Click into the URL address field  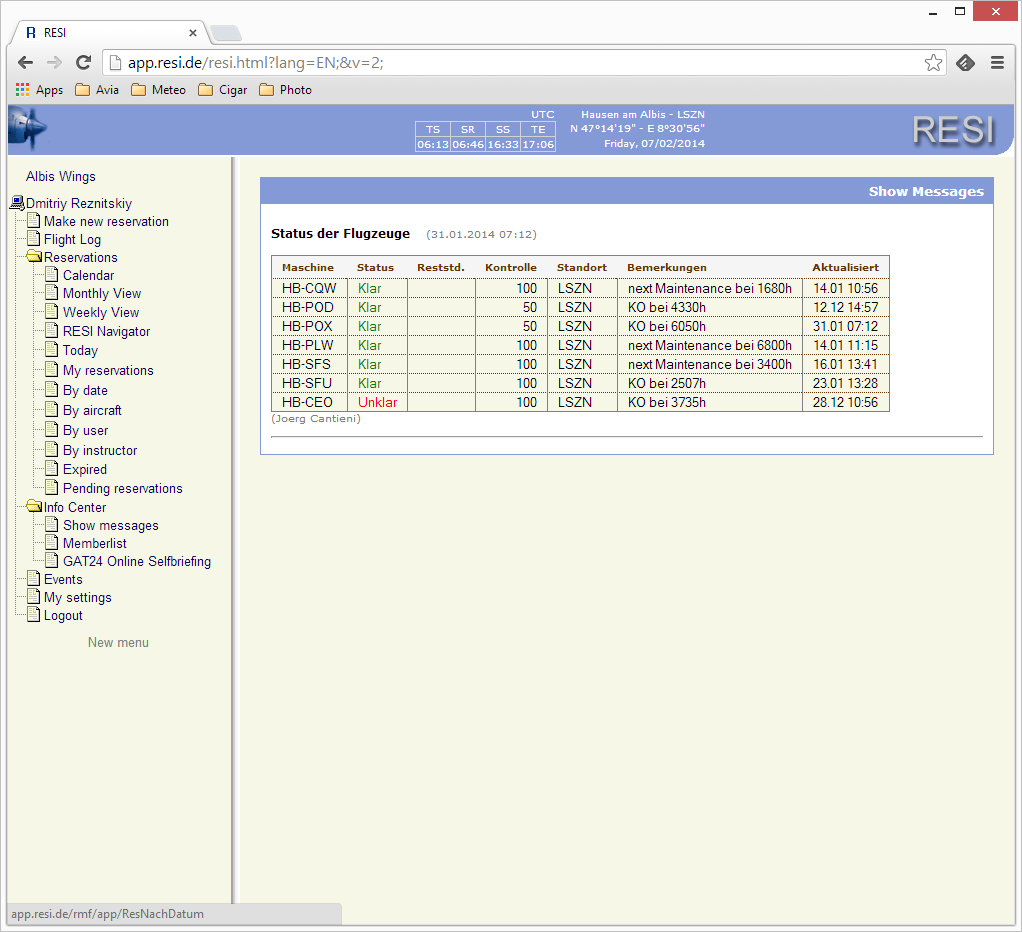pyautogui.click(x=500, y=63)
